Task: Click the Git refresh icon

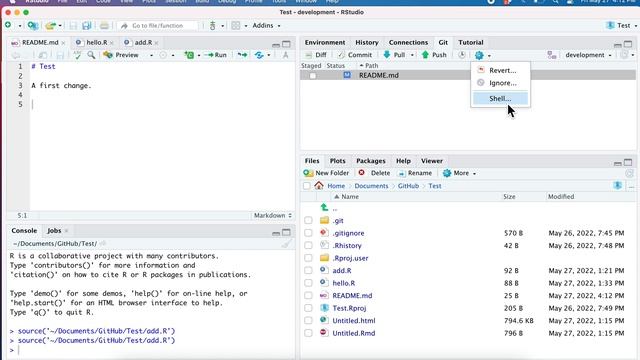Action: coord(624,55)
